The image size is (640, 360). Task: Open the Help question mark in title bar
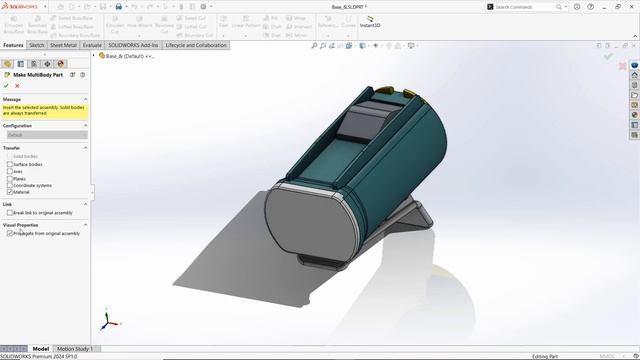(x=590, y=7)
